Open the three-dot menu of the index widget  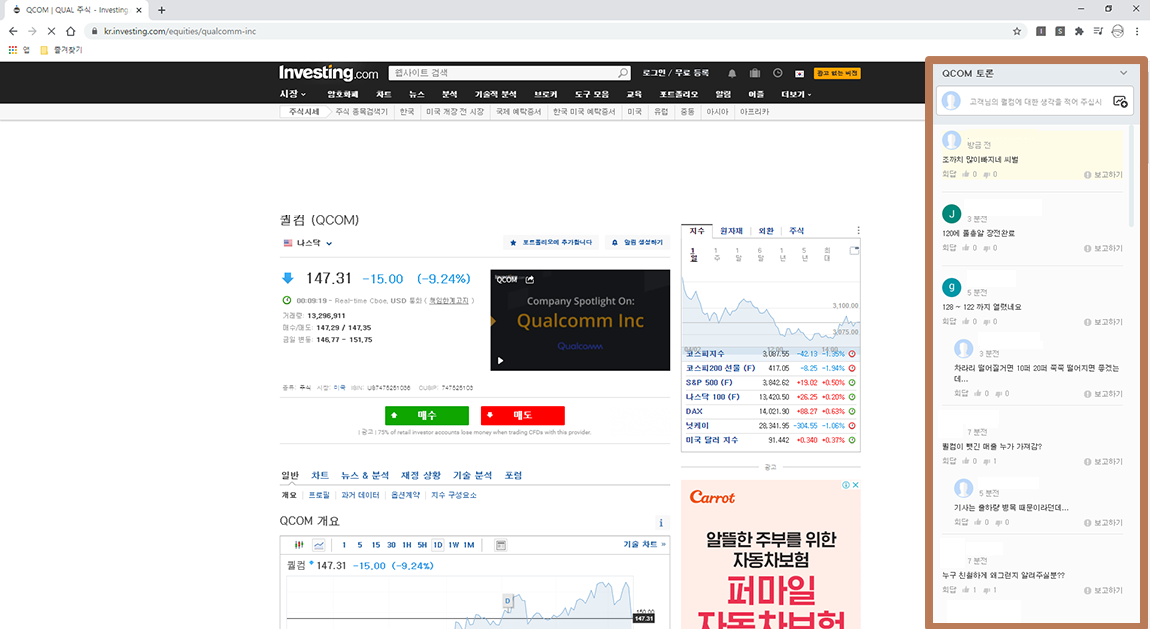858,231
